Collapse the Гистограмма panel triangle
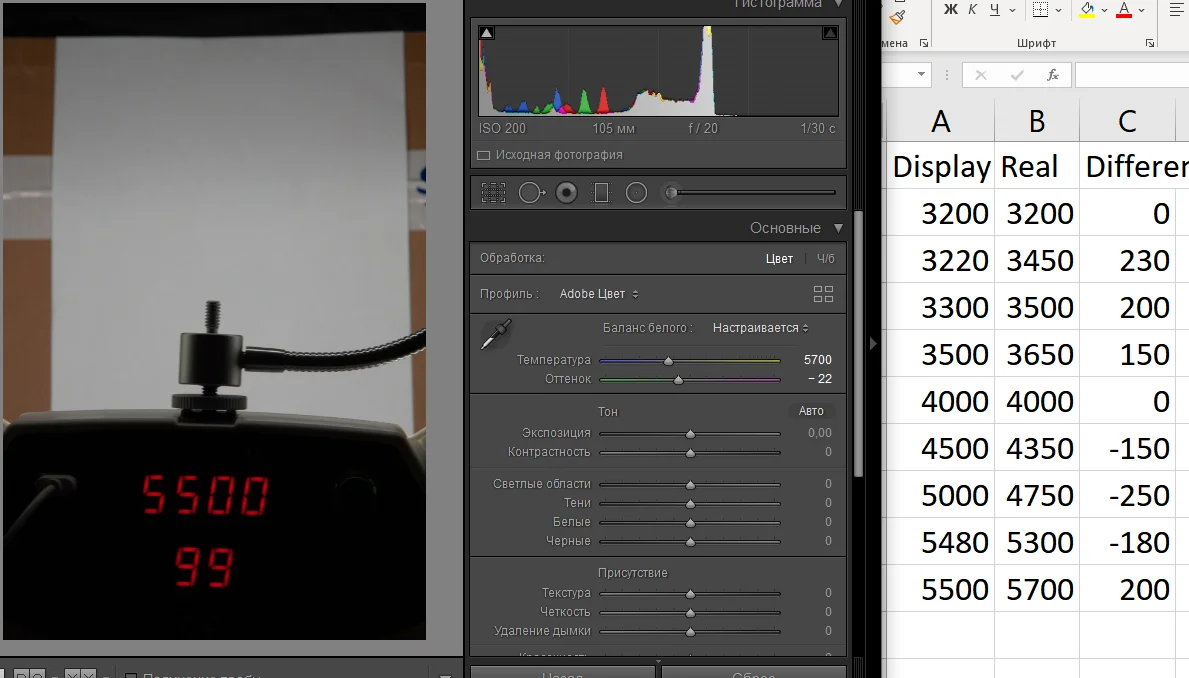The height and width of the screenshot is (678, 1189). click(x=838, y=4)
